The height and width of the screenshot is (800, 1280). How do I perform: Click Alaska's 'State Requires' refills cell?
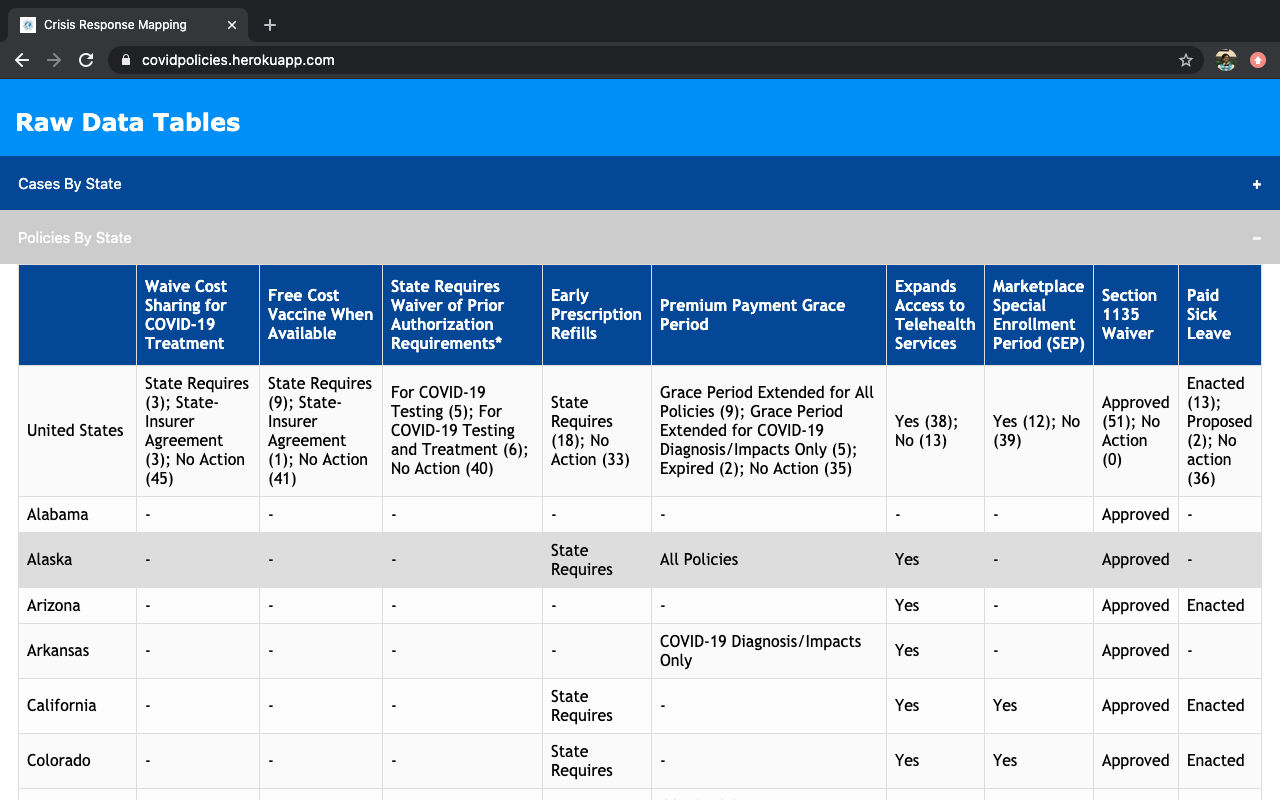tap(597, 559)
